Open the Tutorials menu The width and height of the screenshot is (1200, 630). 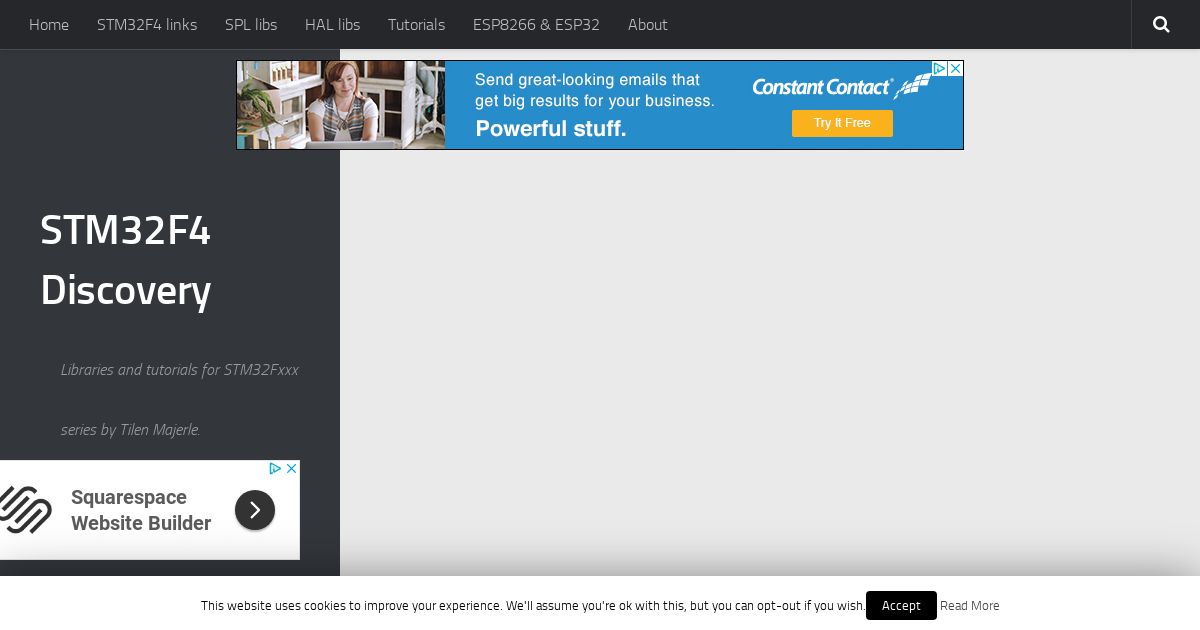416,24
